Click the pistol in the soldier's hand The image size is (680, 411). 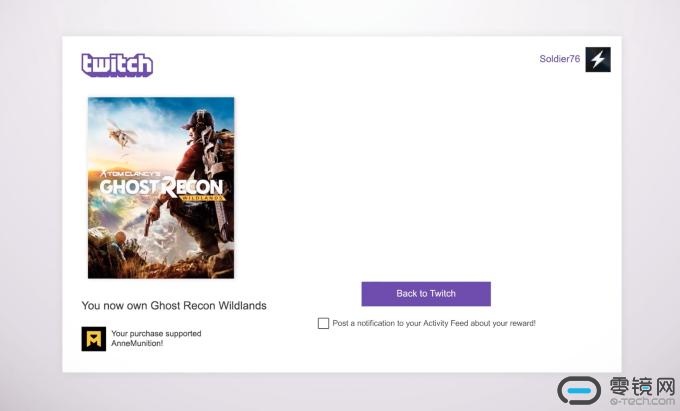pos(149,223)
